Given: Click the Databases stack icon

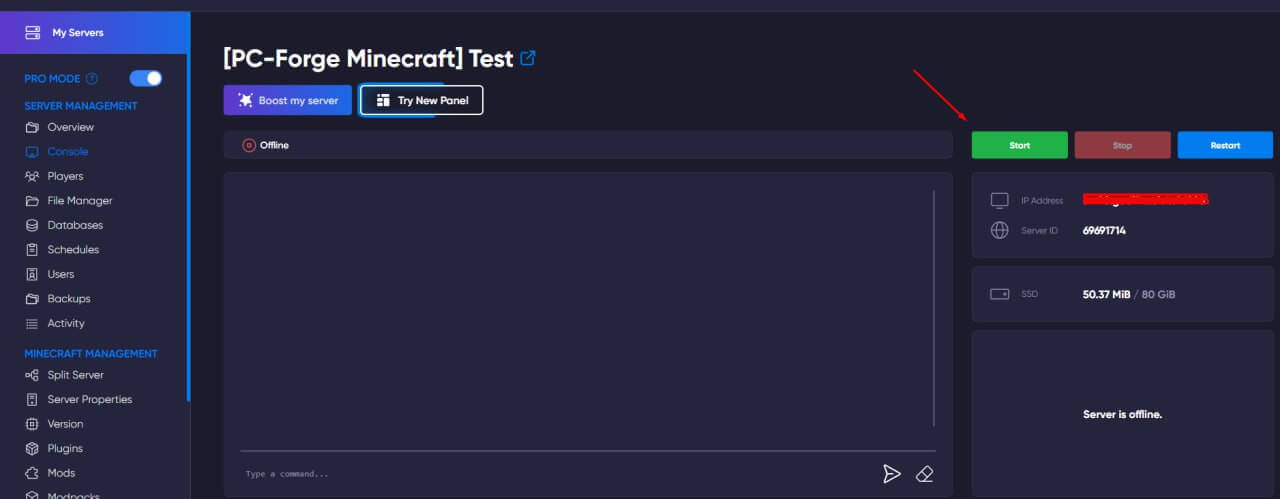Looking at the screenshot, I should pyautogui.click(x=32, y=225).
